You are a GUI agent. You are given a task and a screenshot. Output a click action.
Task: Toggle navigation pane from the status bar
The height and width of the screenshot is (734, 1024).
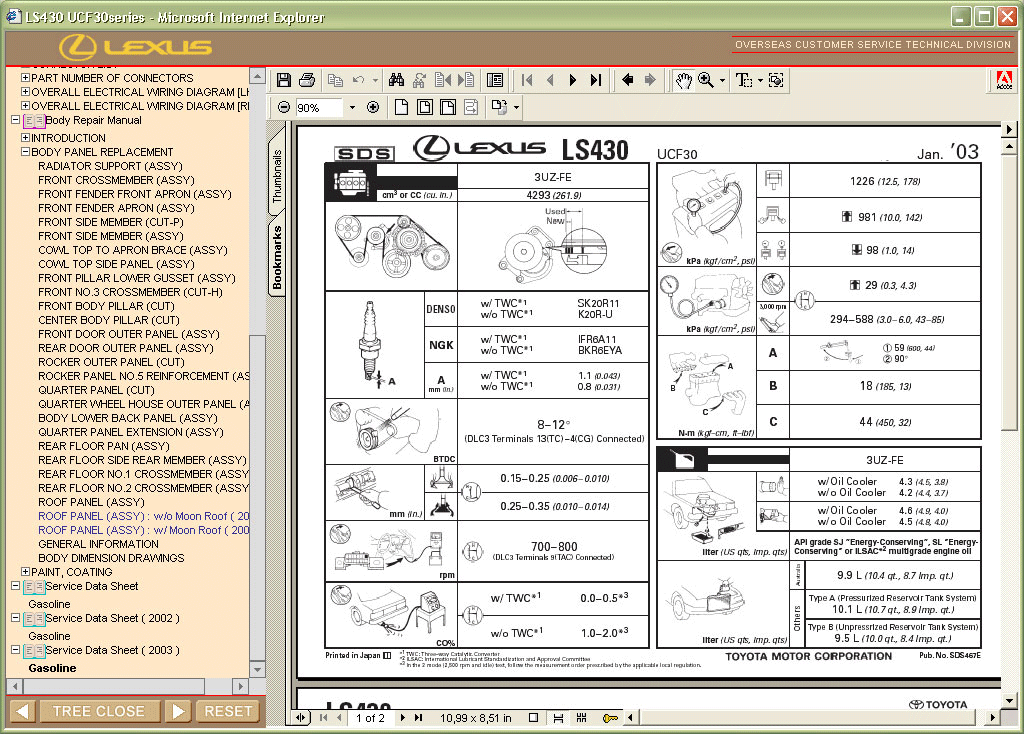pos(300,718)
